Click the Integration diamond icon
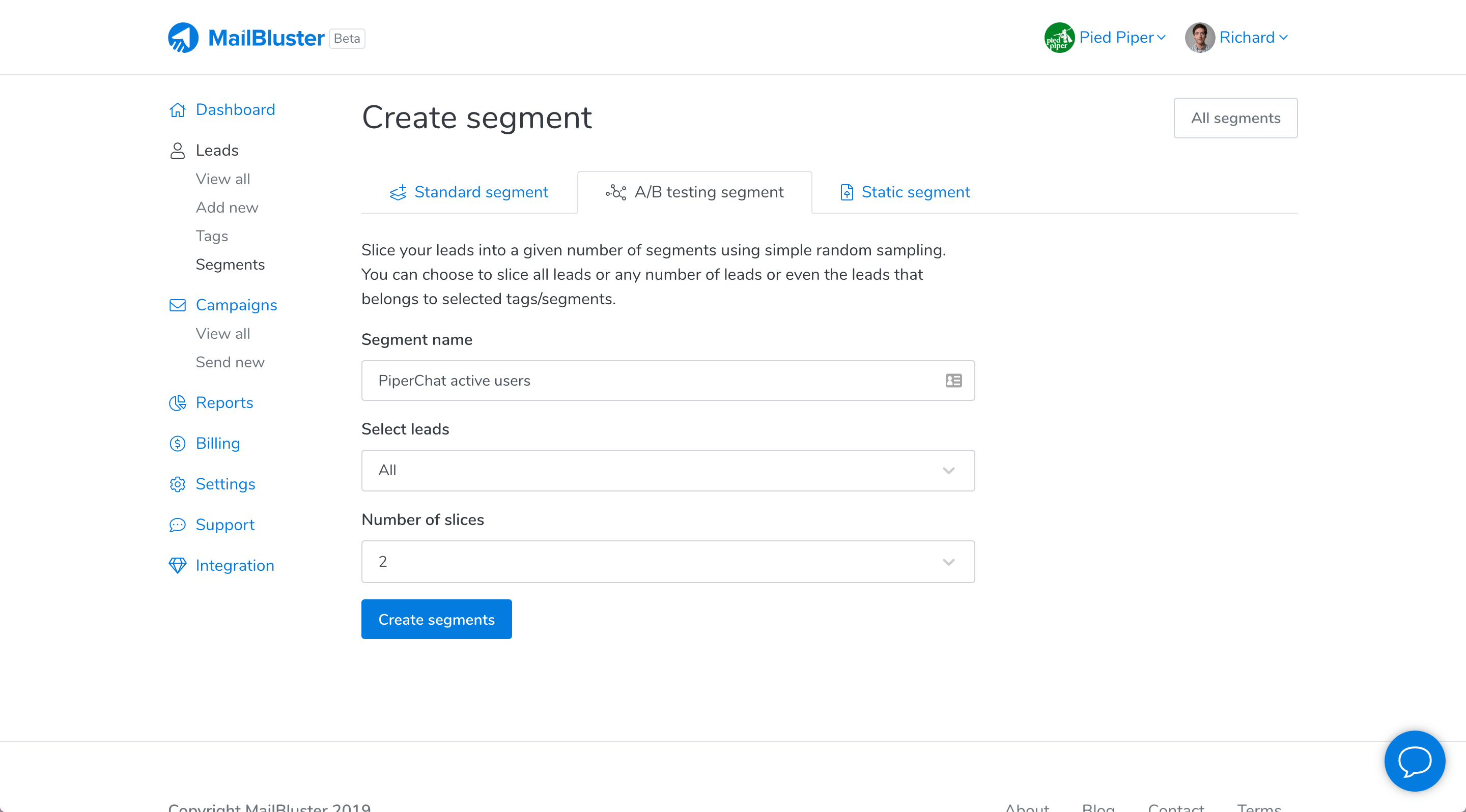Screen dimensions: 1466x812 click(178, 565)
